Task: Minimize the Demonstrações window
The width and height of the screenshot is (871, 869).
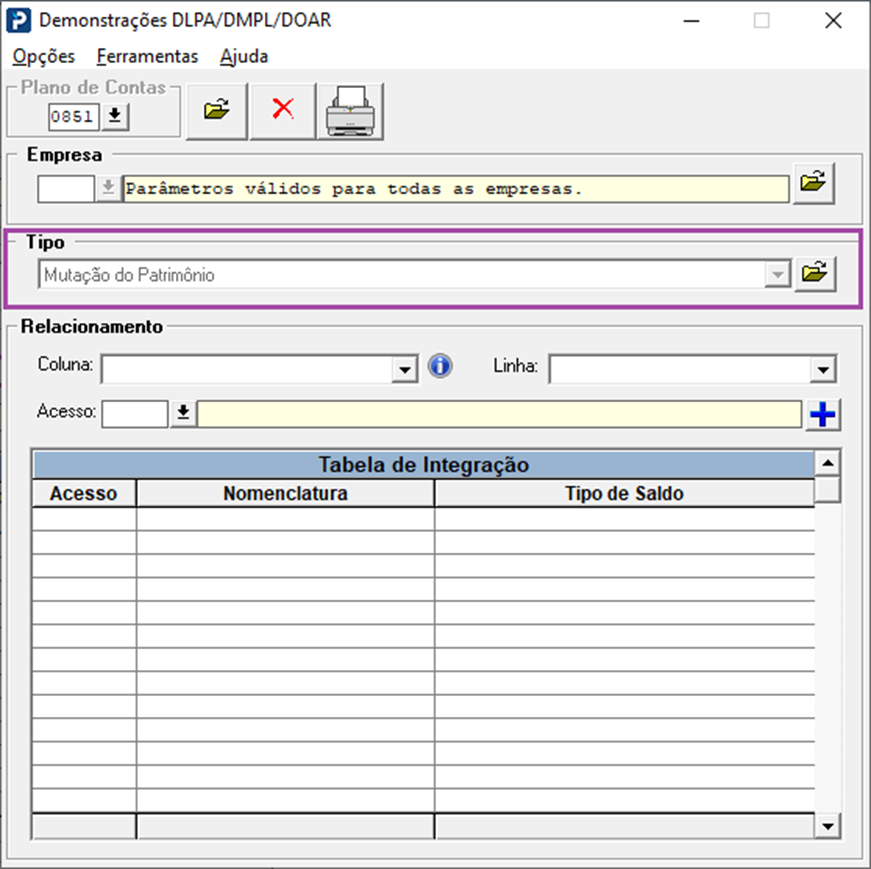Action: [x=692, y=21]
